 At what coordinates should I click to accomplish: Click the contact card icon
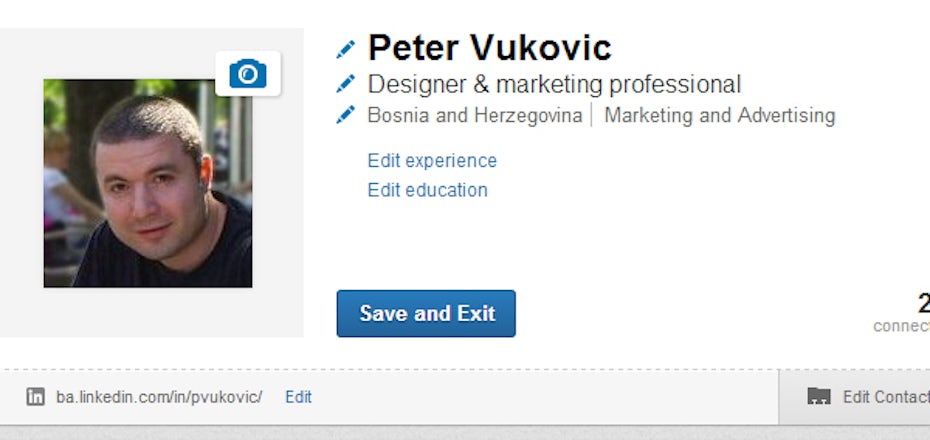819,397
